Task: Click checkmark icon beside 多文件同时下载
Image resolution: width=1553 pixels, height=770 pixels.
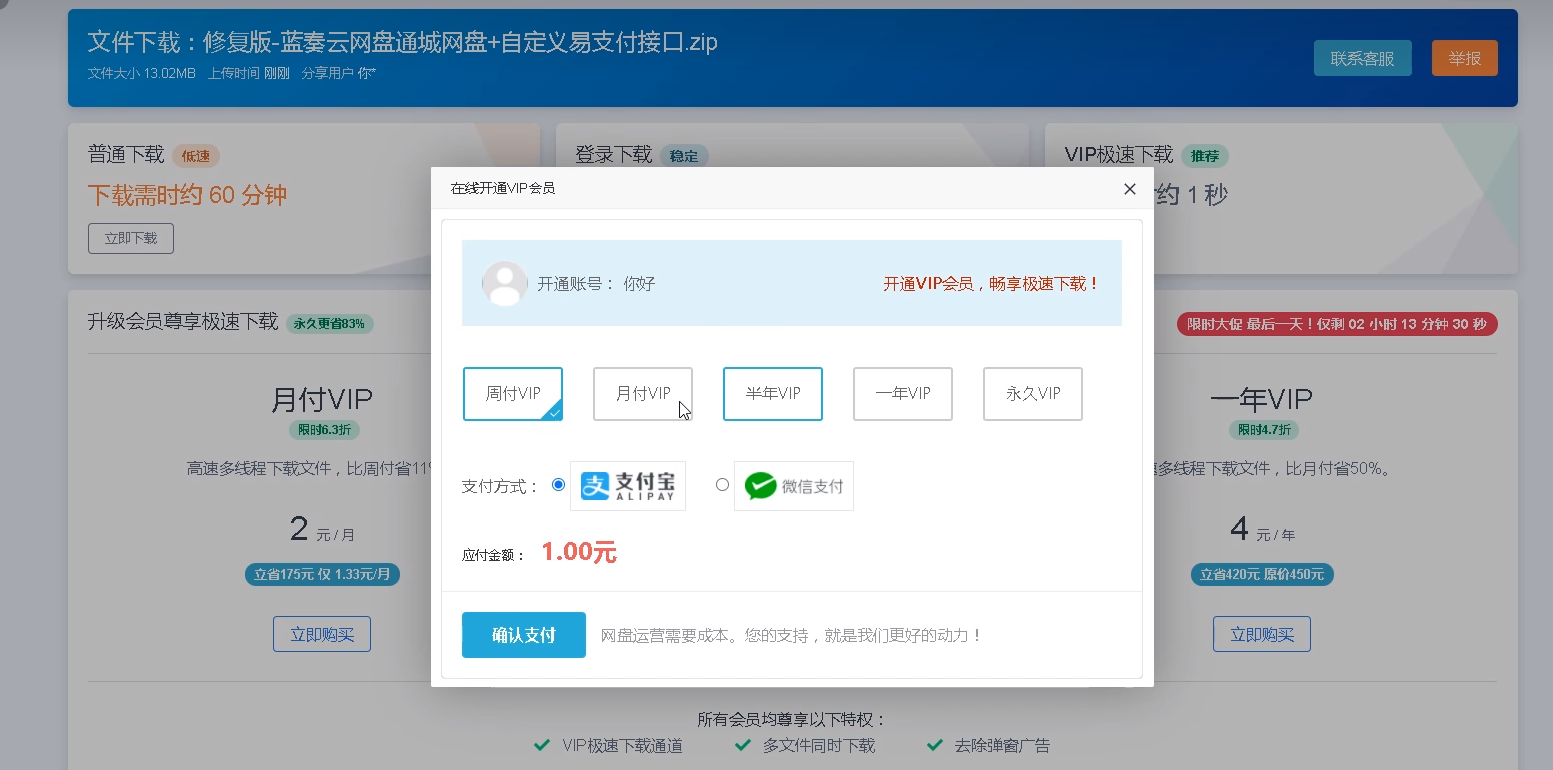Action: (x=743, y=745)
